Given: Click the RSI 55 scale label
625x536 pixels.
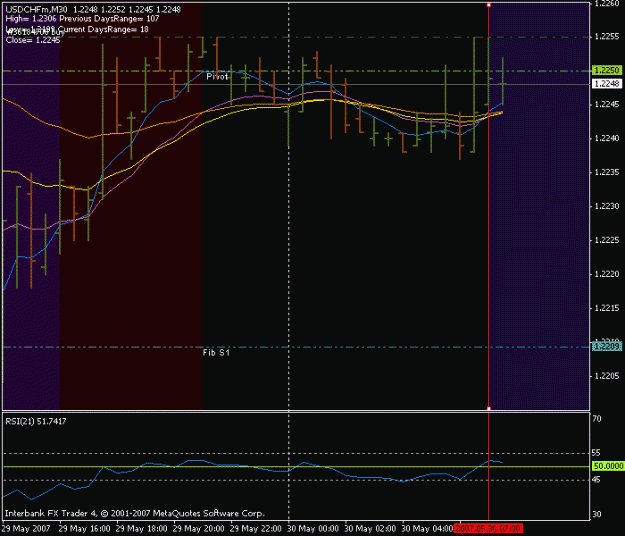Looking at the screenshot, I should [x=596, y=453].
